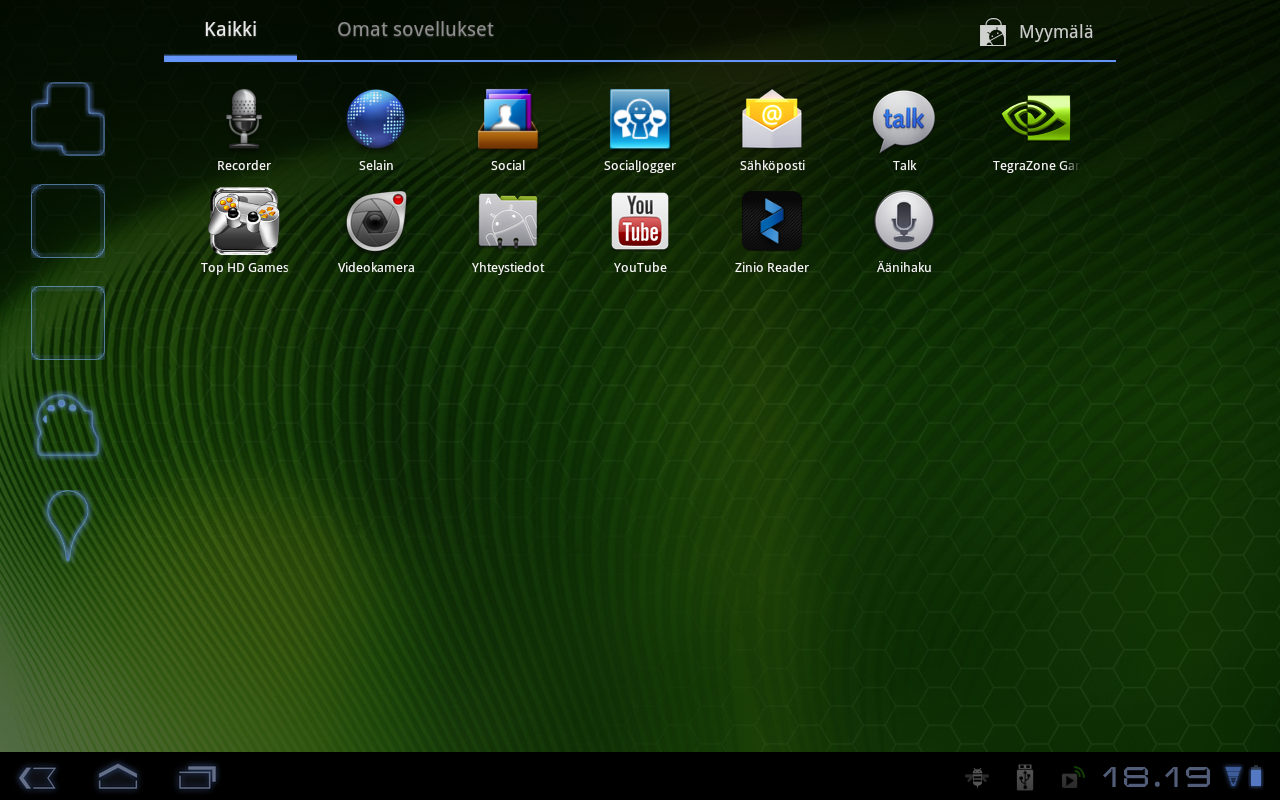Launch Top HD Games
The height and width of the screenshot is (800, 1280).
click(x=244, y=232)
